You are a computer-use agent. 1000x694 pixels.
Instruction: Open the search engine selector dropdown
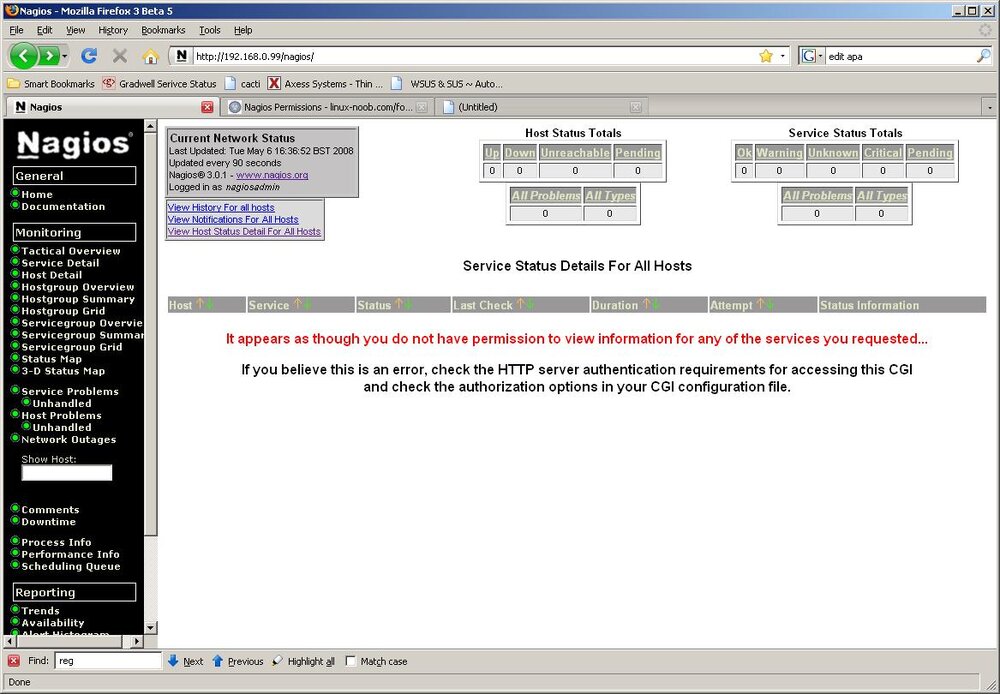tap(812, 56)
